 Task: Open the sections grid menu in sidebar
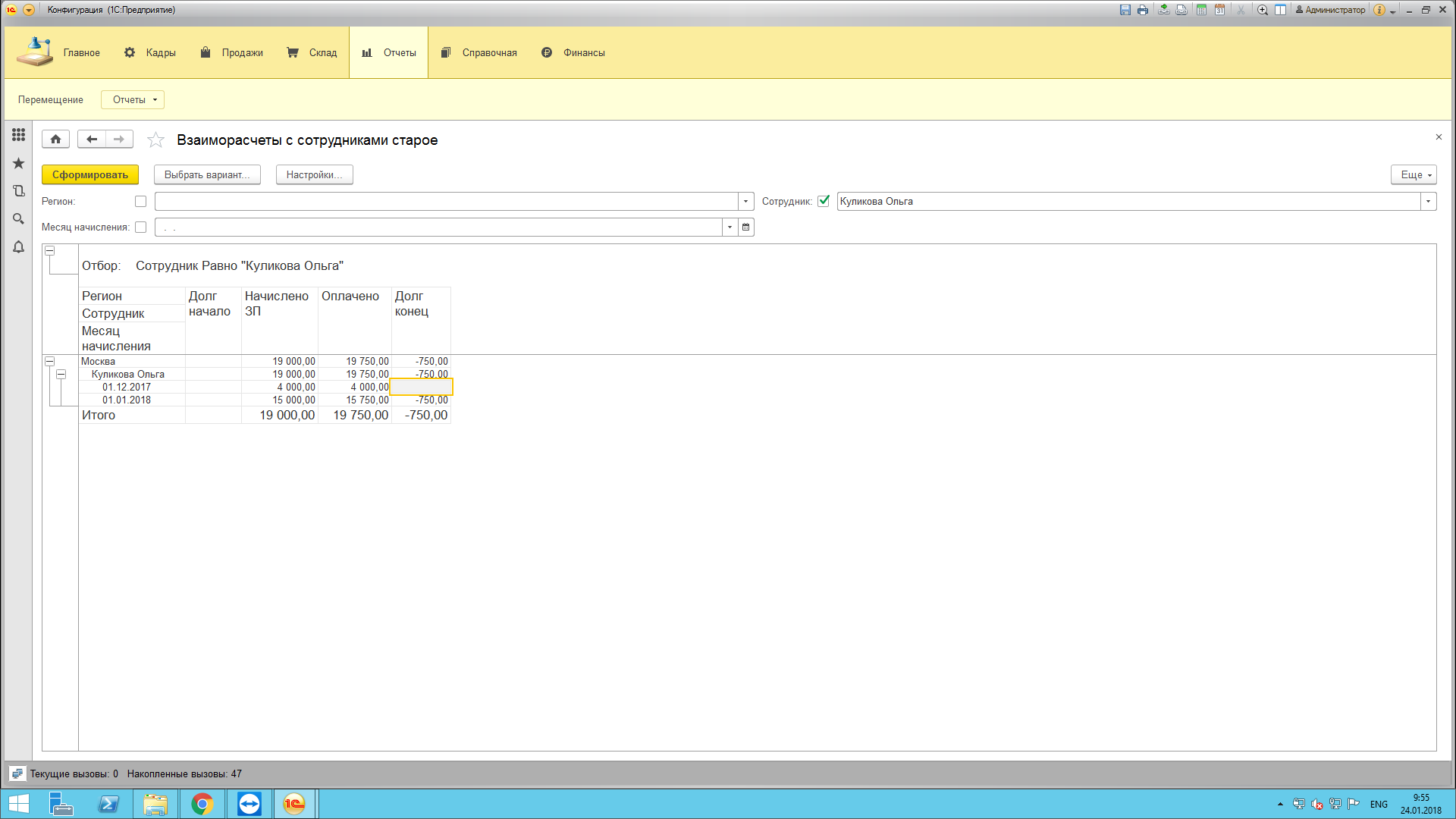18,135
